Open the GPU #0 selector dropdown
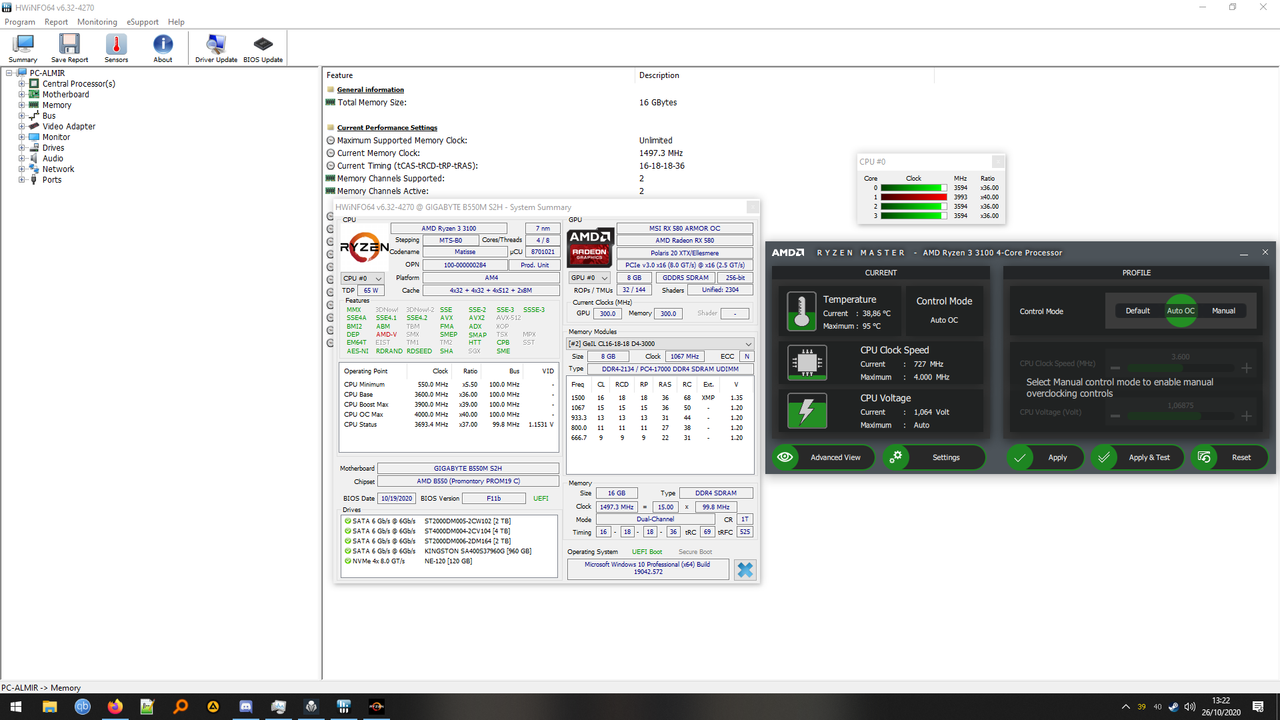1280x720 pixels. [x=588, y=278]
